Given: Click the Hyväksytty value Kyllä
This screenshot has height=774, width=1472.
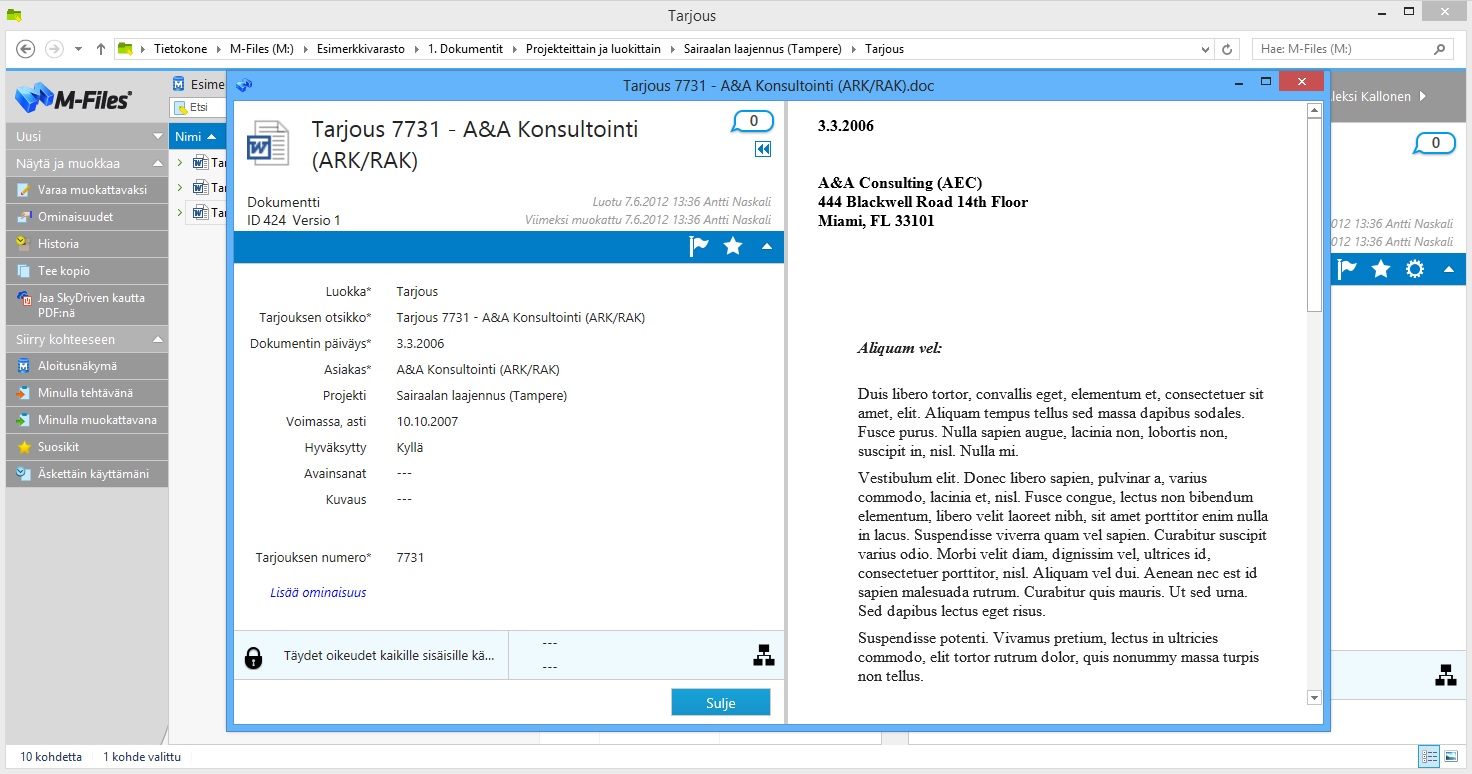Looking at the screenshot, I should 410,448.
